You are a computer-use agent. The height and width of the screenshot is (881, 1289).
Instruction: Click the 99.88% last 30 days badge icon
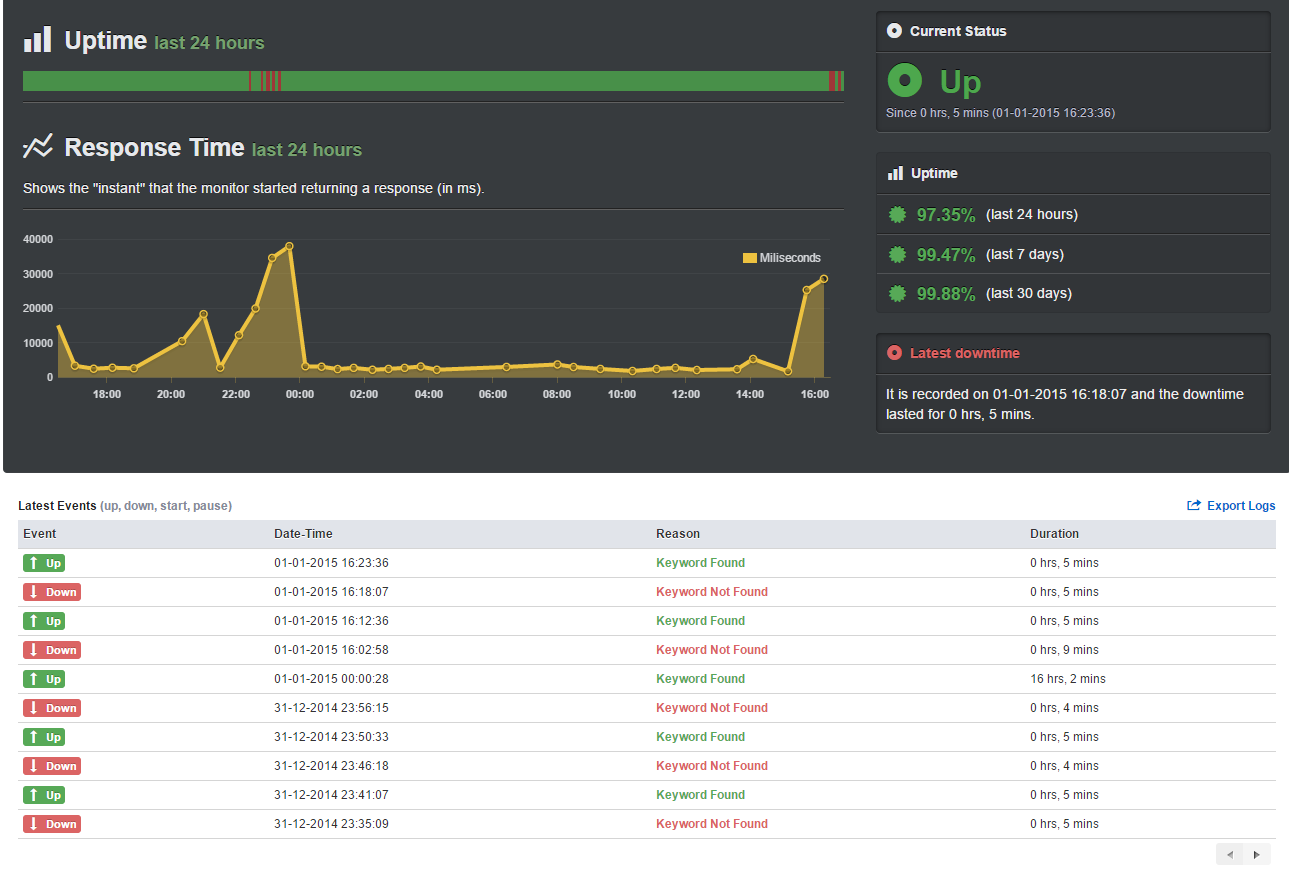point(897,293)
